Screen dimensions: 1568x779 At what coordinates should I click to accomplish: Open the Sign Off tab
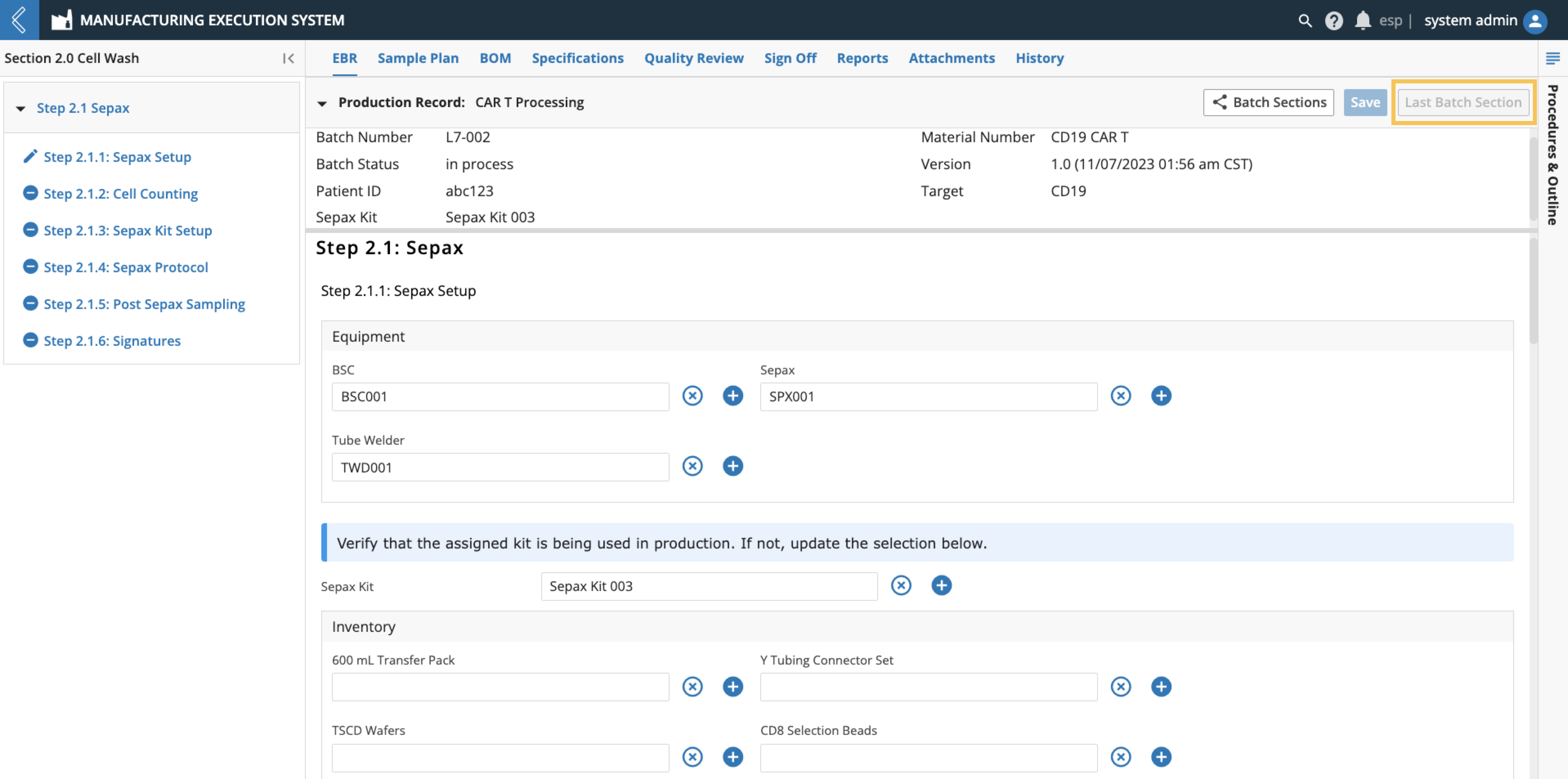790,58
